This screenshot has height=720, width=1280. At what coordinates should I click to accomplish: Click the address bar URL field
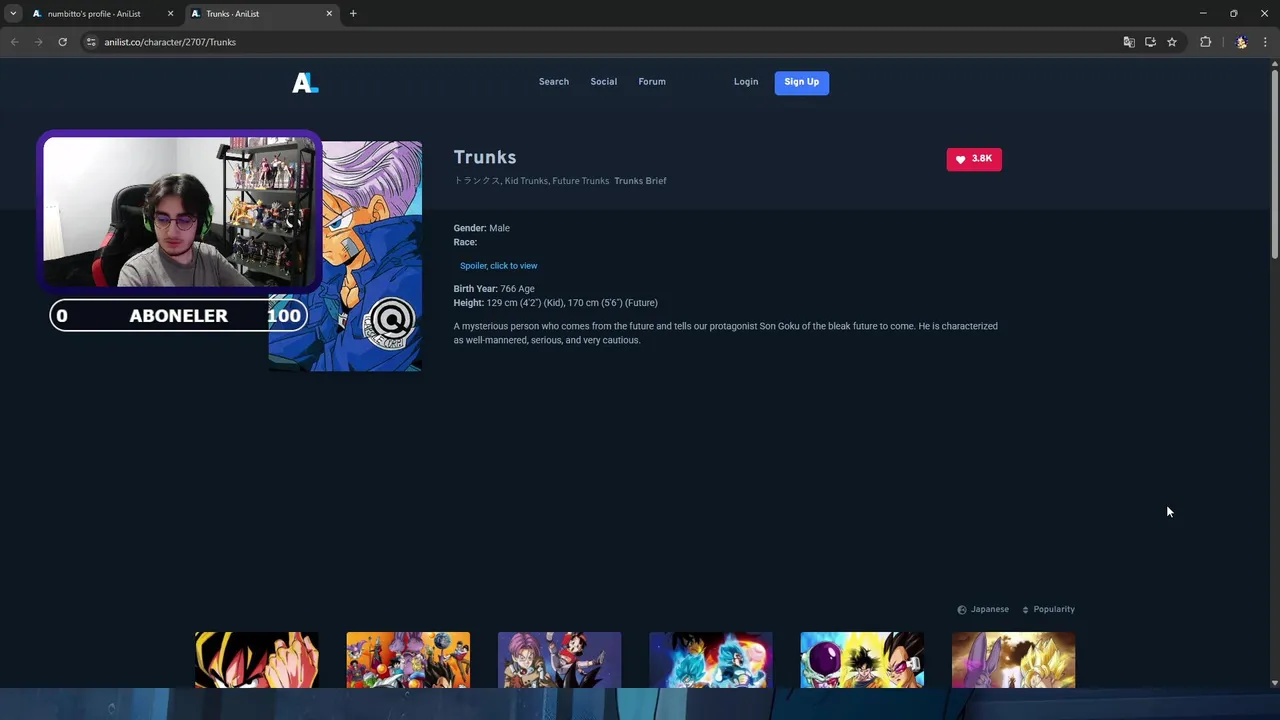[600, 42]
